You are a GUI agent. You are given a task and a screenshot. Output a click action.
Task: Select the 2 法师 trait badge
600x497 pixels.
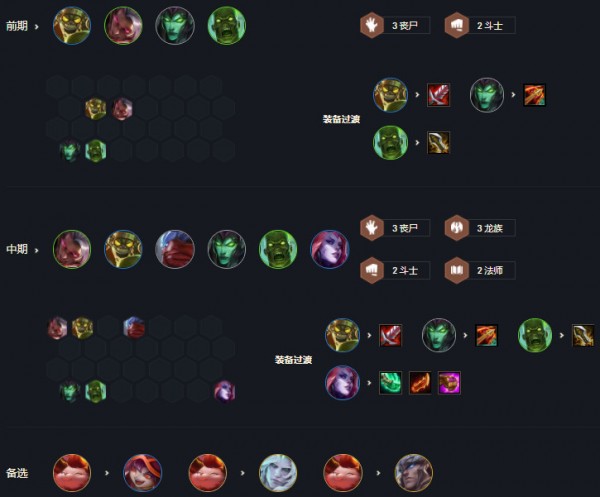[480, 270]
